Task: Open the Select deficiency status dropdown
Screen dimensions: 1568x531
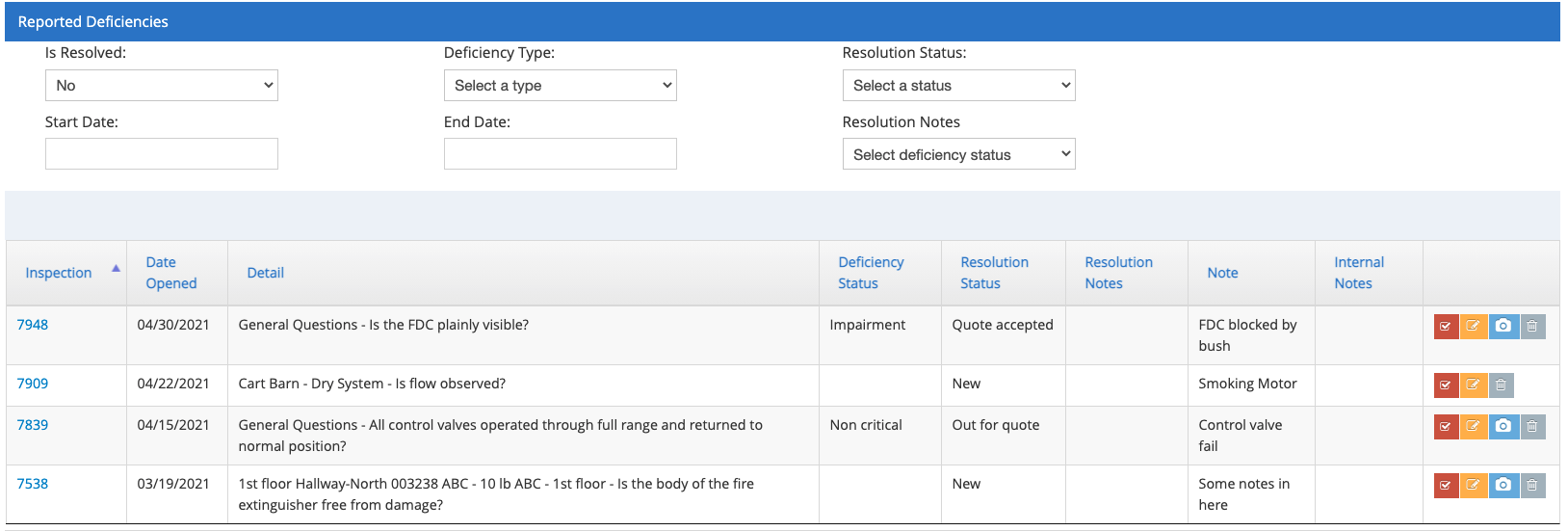Action: coord(958,154)
